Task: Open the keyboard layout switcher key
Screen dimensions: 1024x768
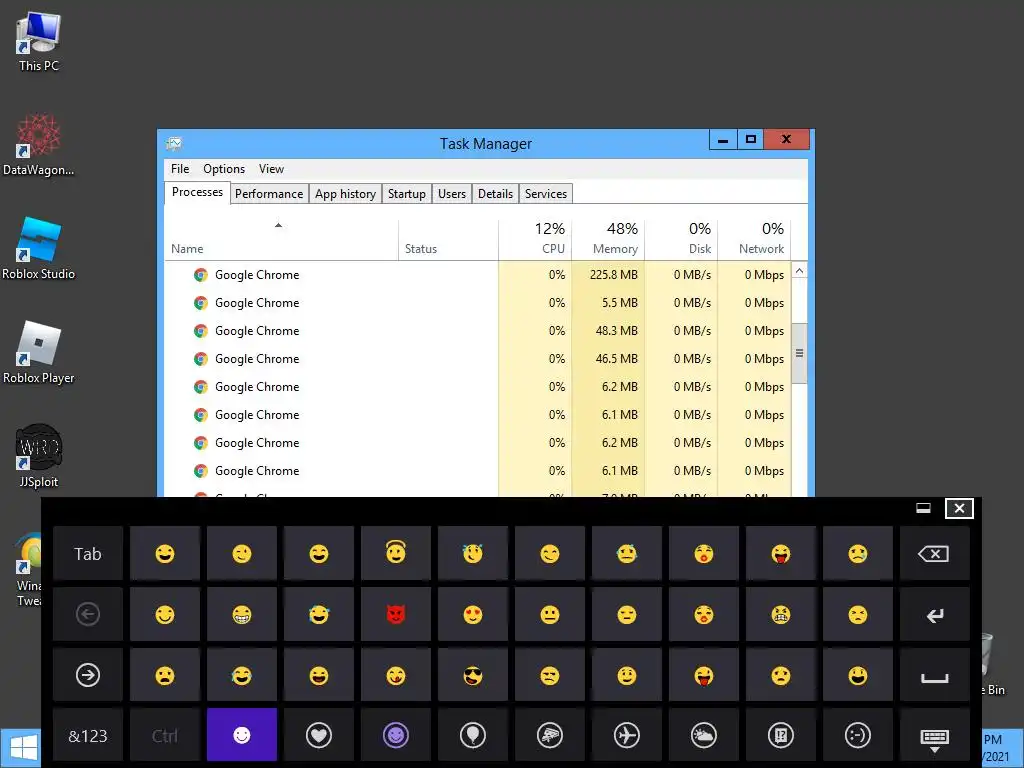Action: pos(935,737)
